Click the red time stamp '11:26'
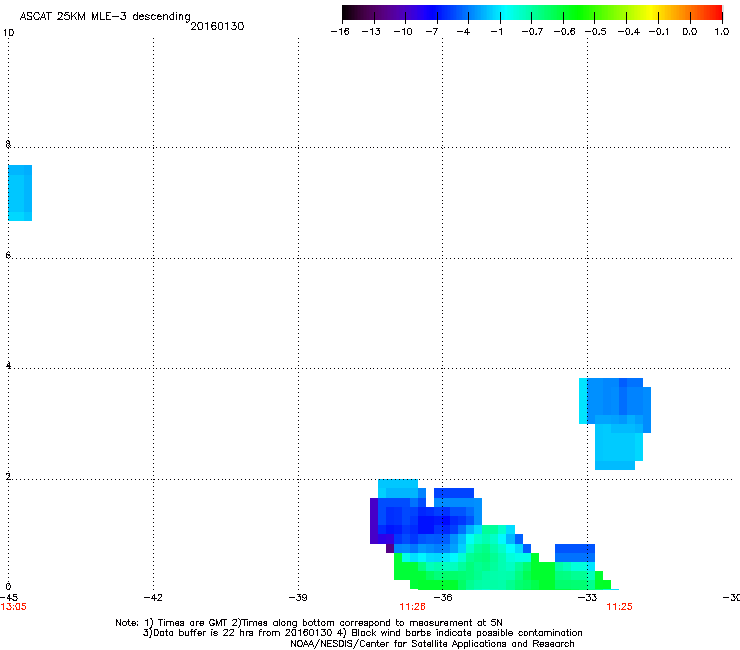 click(x=412, y=607)
